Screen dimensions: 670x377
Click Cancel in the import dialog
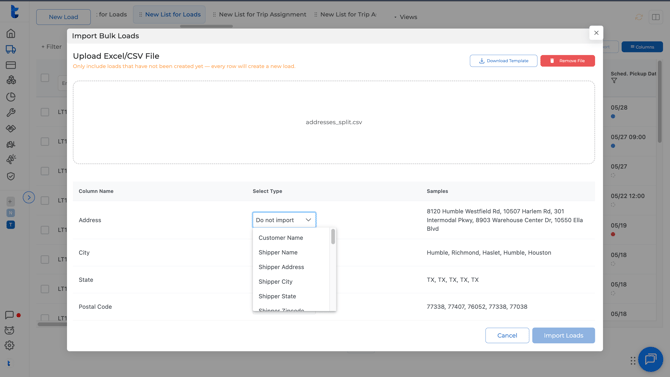(507, 336)
